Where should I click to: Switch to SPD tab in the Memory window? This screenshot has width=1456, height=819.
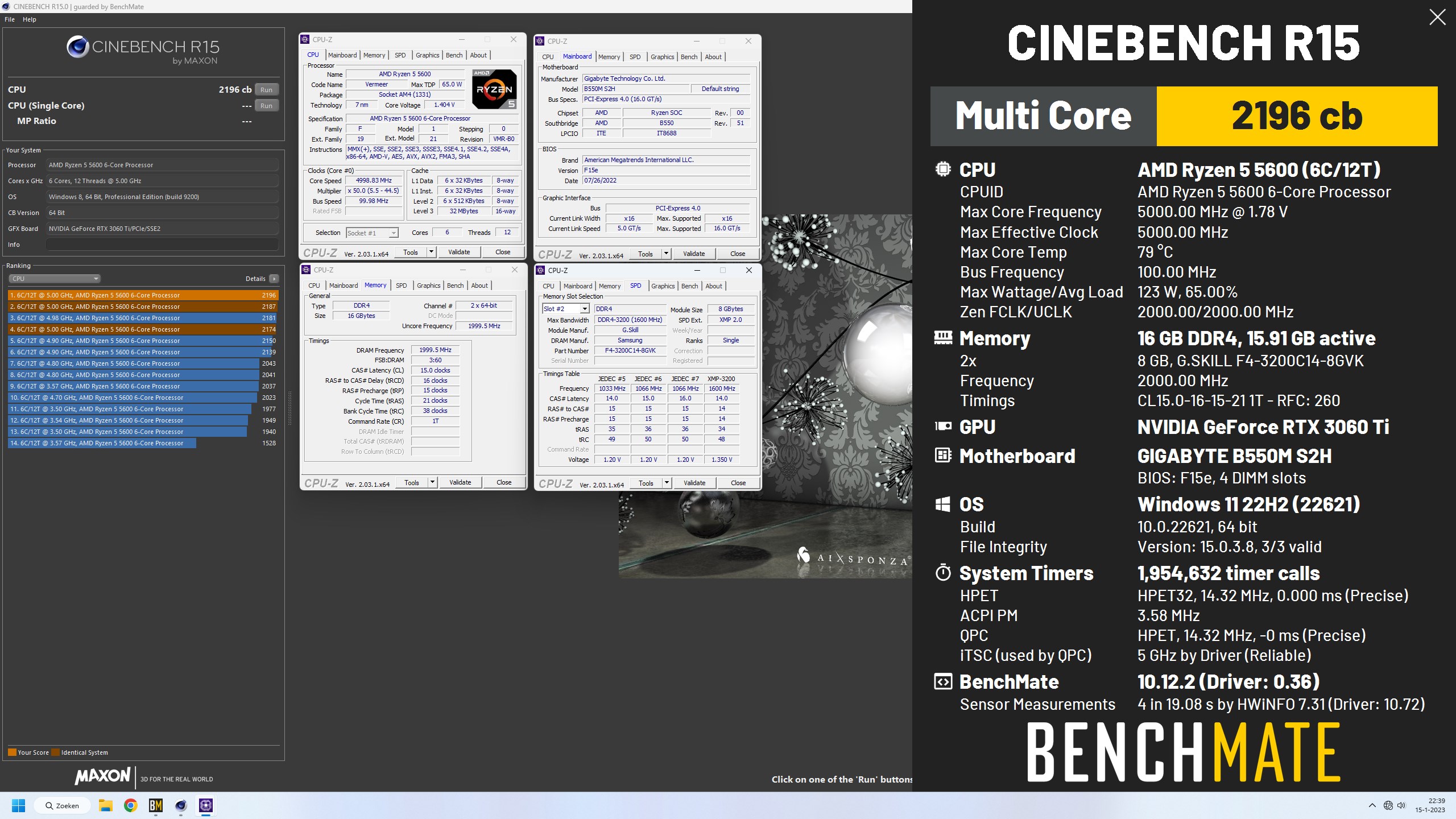coord(401,286)
